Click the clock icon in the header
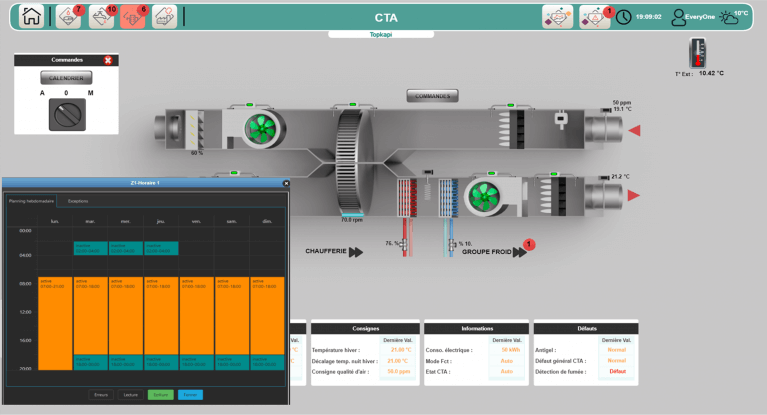The image size is (767, 415). point(624,17)
